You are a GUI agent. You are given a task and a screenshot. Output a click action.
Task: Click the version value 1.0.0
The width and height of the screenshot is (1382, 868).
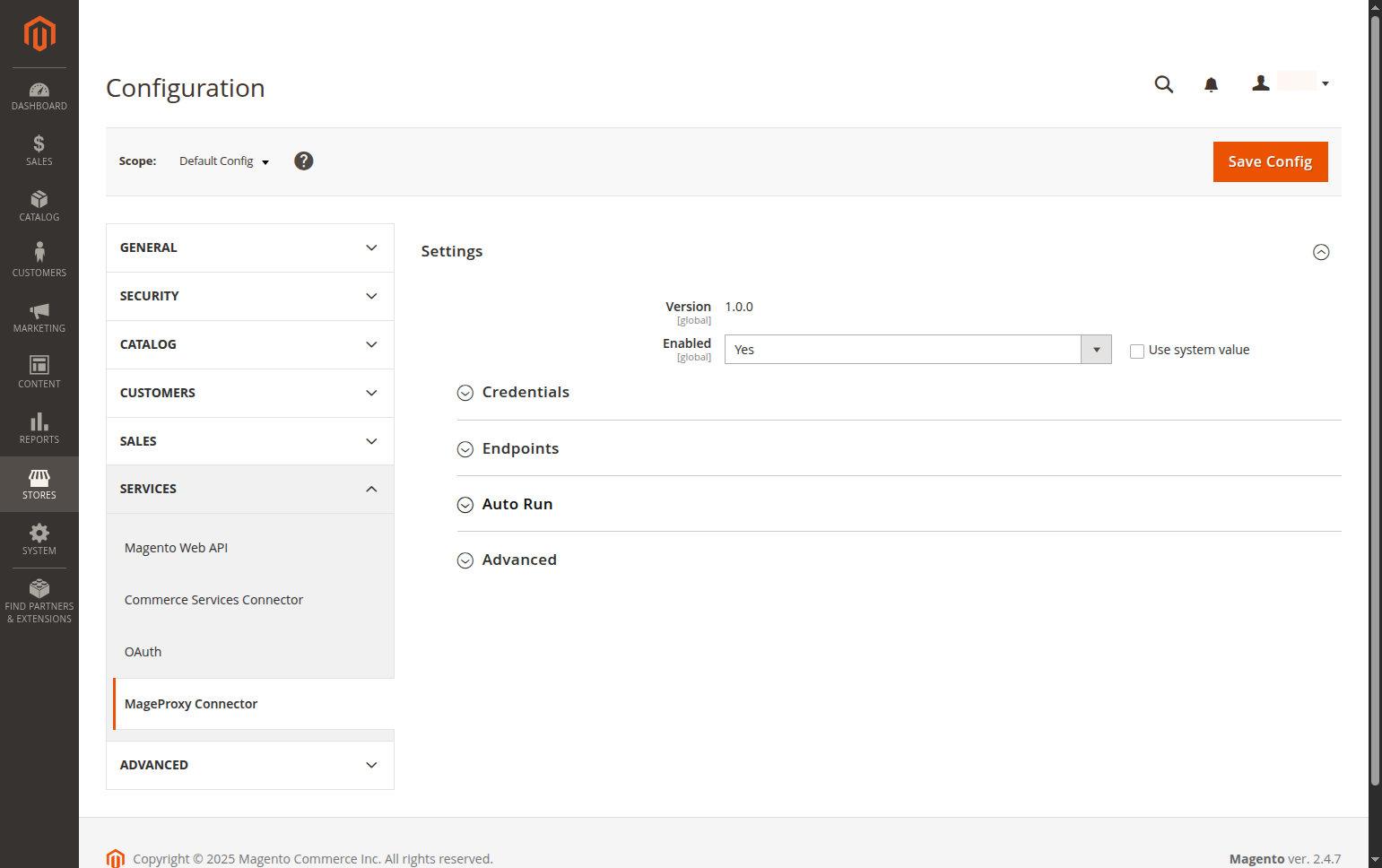click(739, 307)
